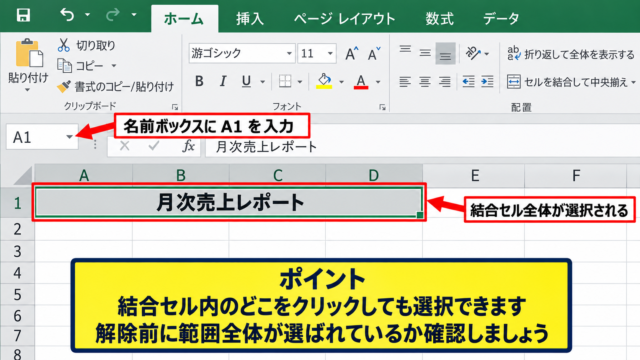
Task: Click the コピー copy button
Action: coord(81,65)
